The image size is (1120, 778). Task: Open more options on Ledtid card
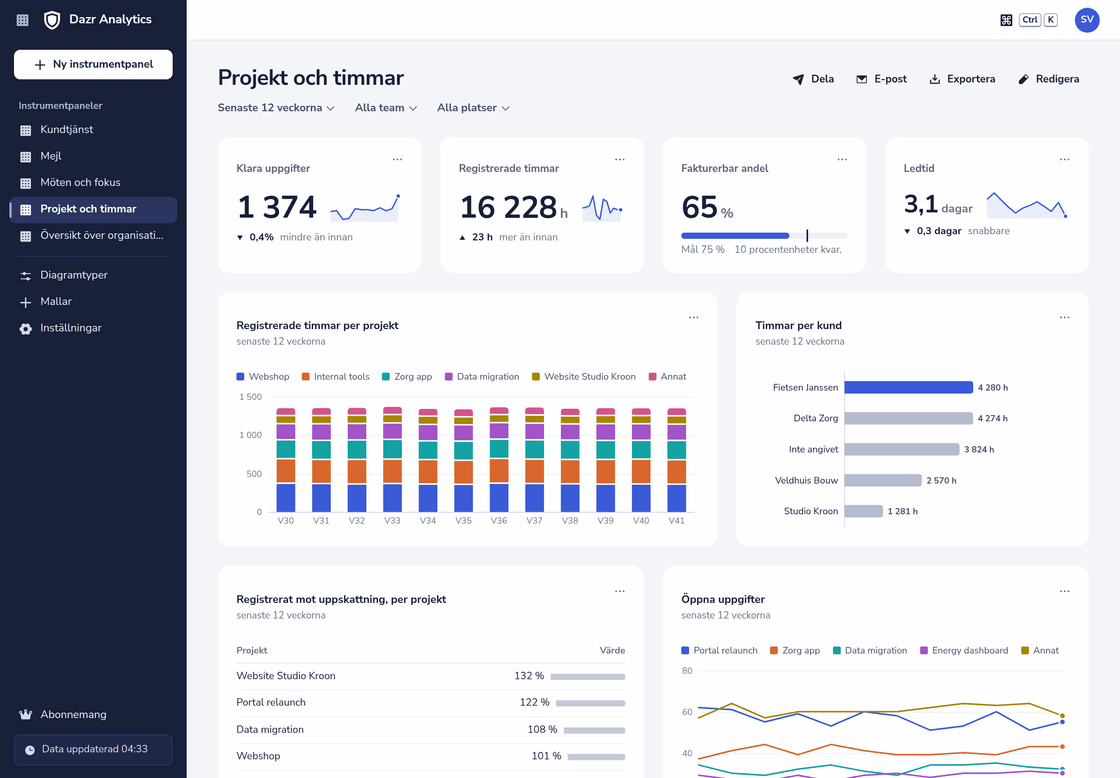click(x=1064, y=159)
